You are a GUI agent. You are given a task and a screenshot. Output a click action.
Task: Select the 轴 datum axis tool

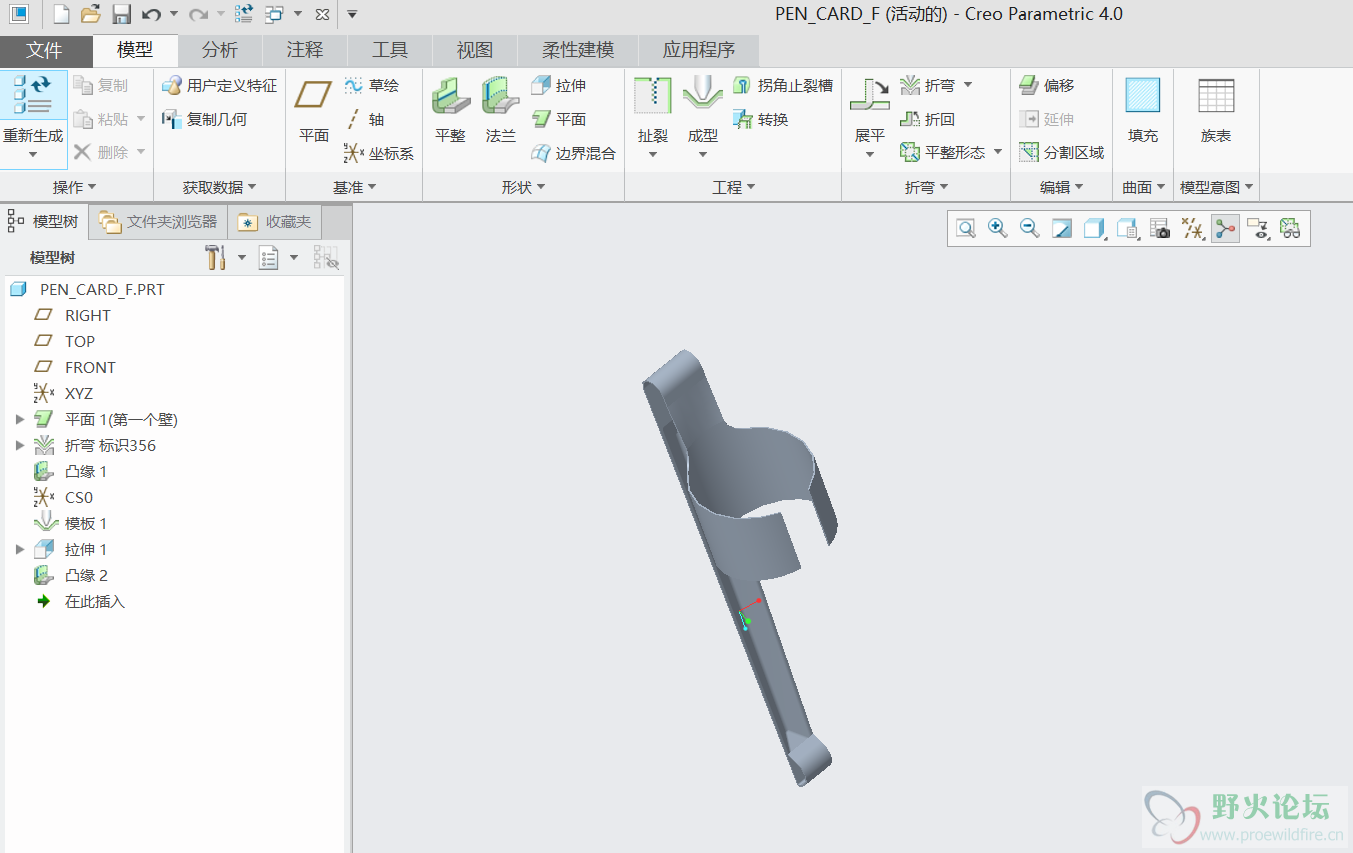[x=364, y=119]
